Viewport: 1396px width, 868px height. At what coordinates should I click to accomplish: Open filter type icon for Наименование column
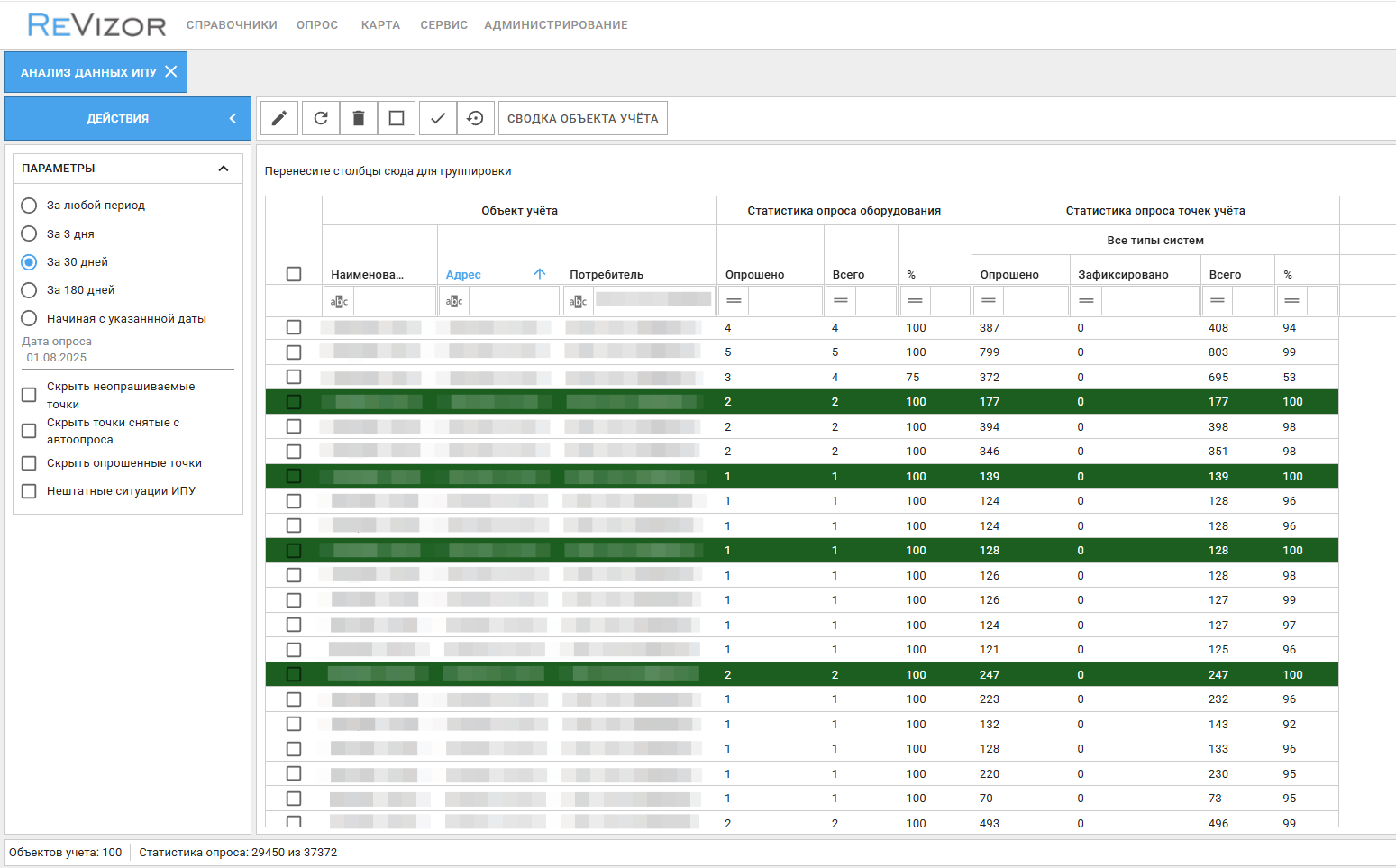tap(339, 301)
